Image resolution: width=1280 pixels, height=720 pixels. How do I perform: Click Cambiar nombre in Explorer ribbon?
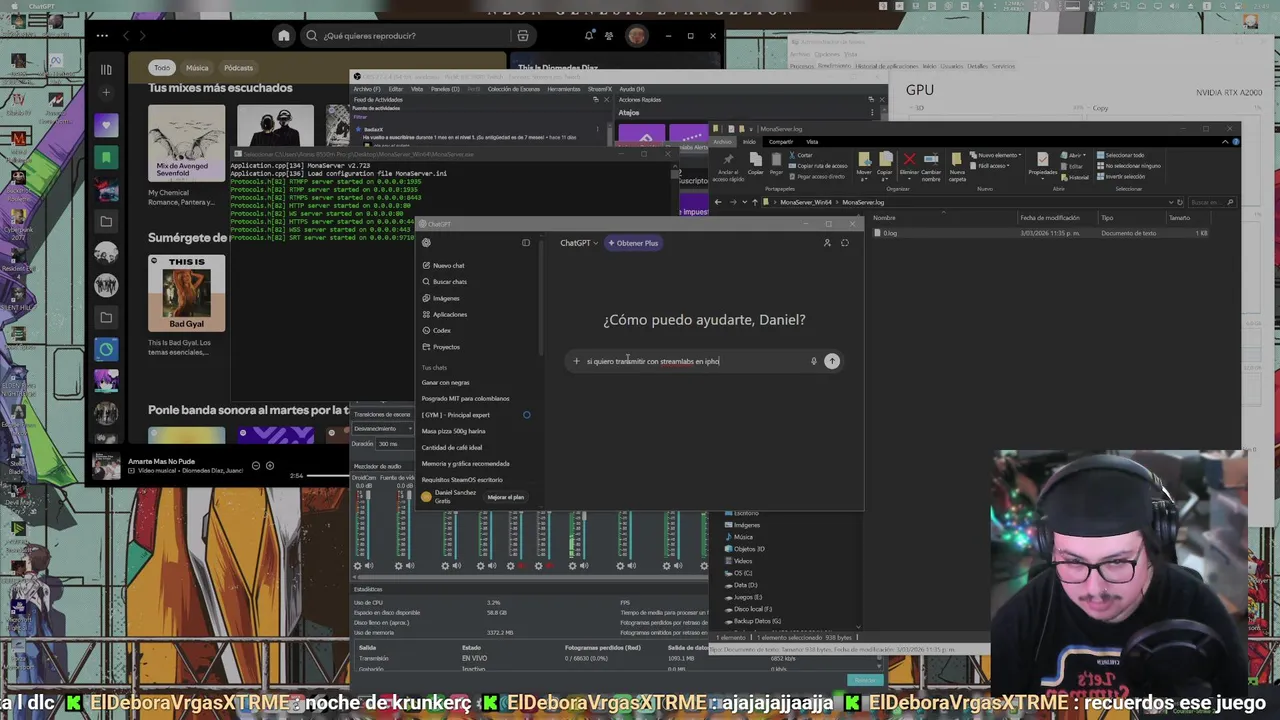(931, 167)
